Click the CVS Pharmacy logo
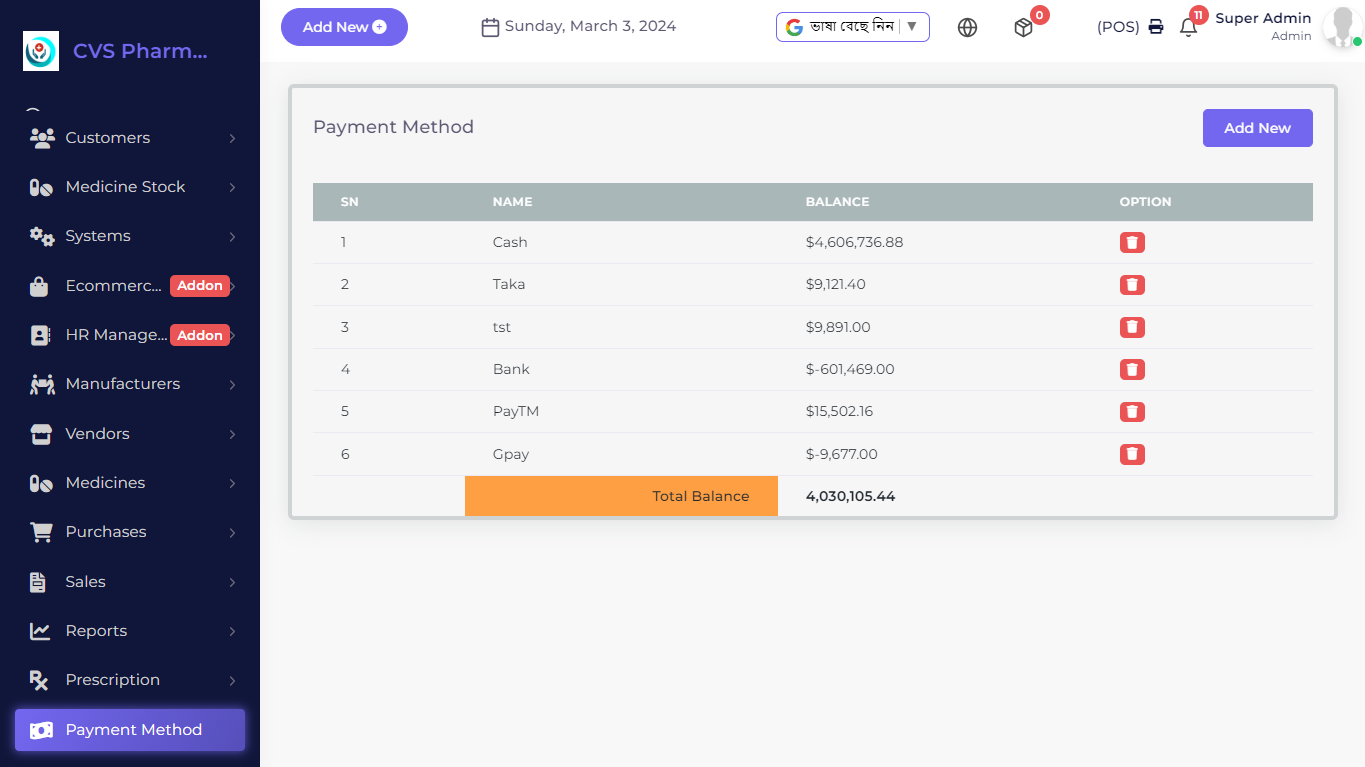The width and height of the screenshot is (1365, 767). point(41,51)
